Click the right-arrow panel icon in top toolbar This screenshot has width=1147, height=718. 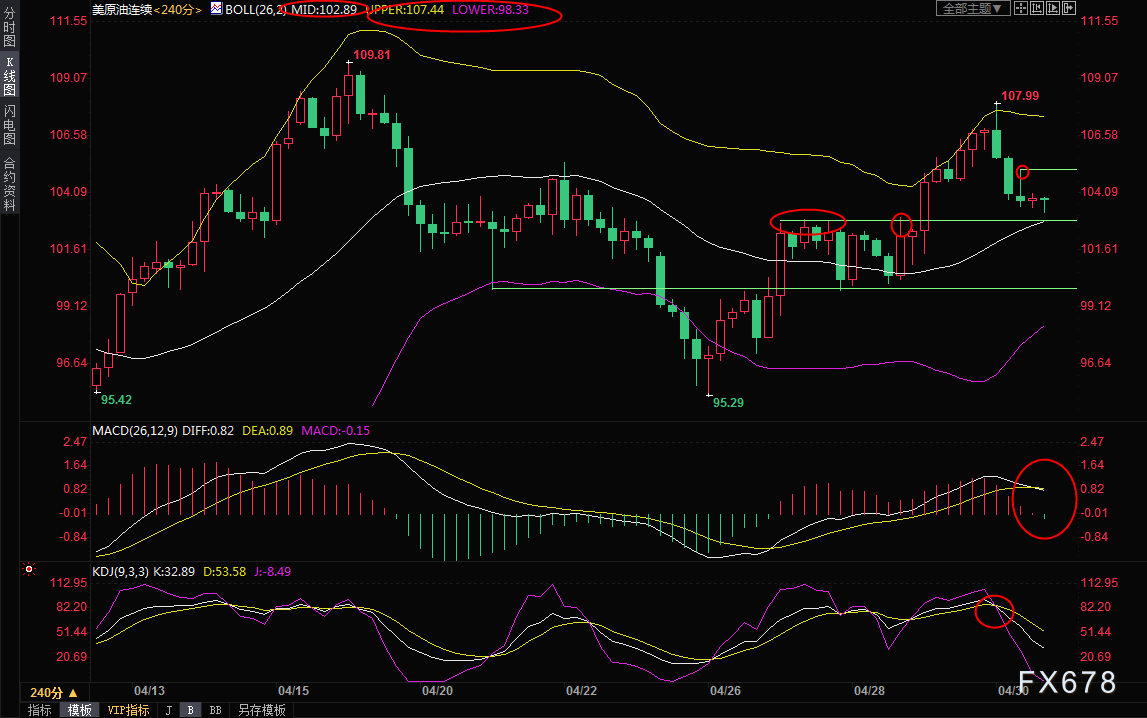click(x=1069, y=8)
